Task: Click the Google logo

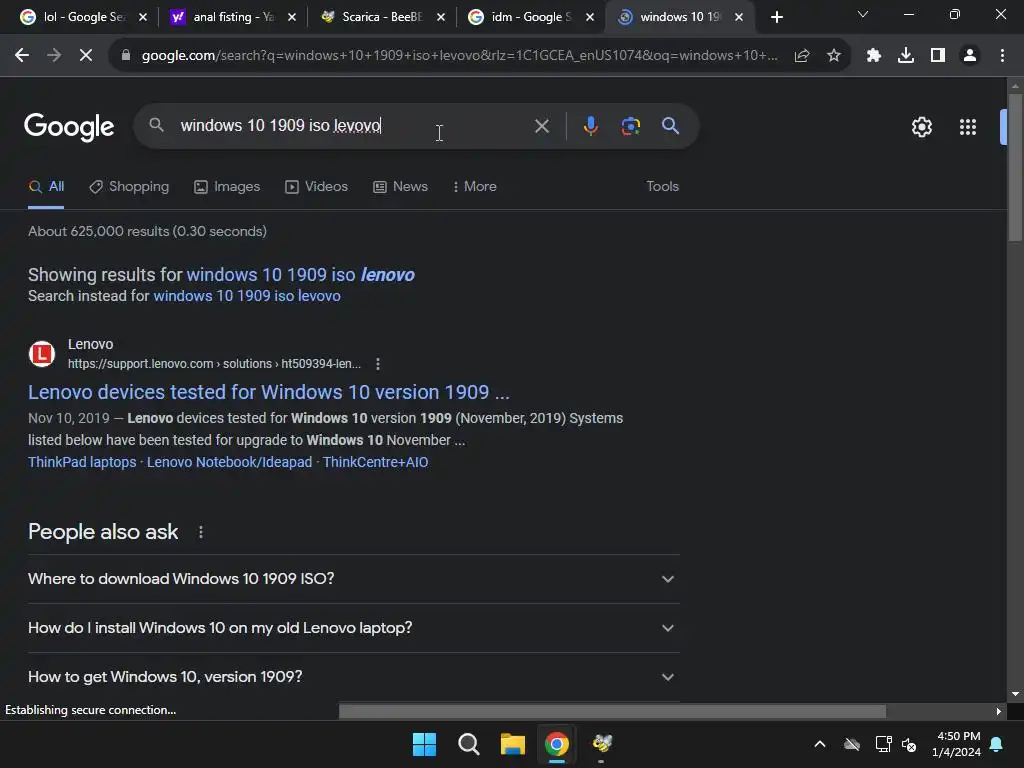Action: [69, 127]
